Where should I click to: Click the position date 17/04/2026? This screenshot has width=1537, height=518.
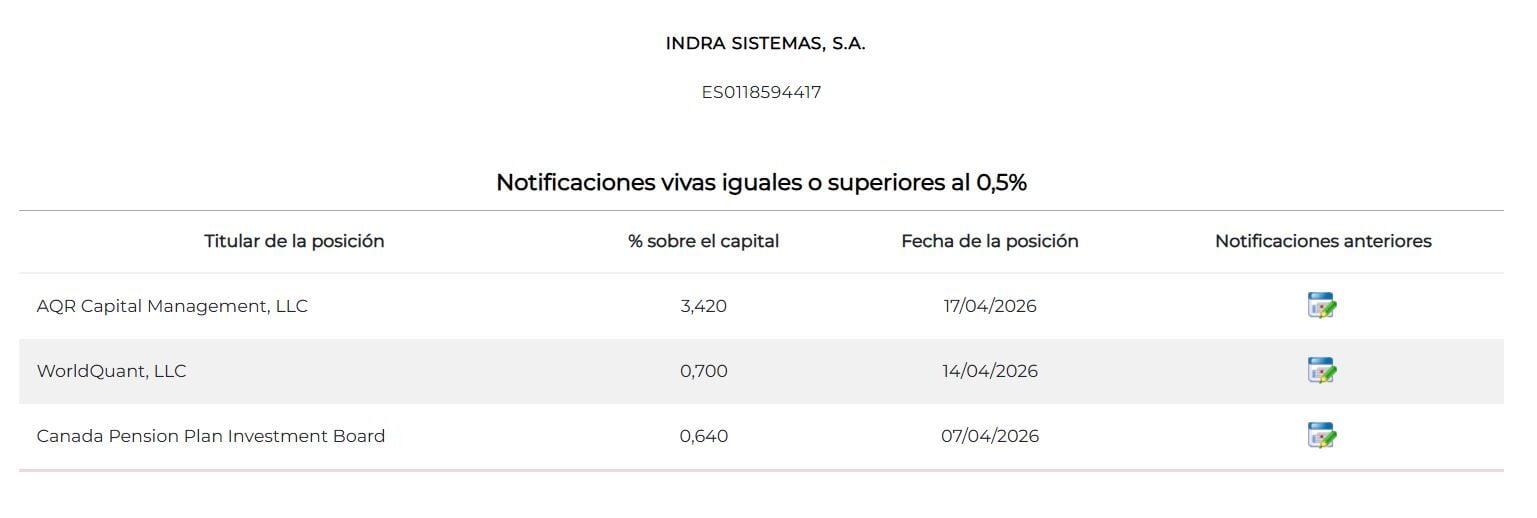coord(989,306)
